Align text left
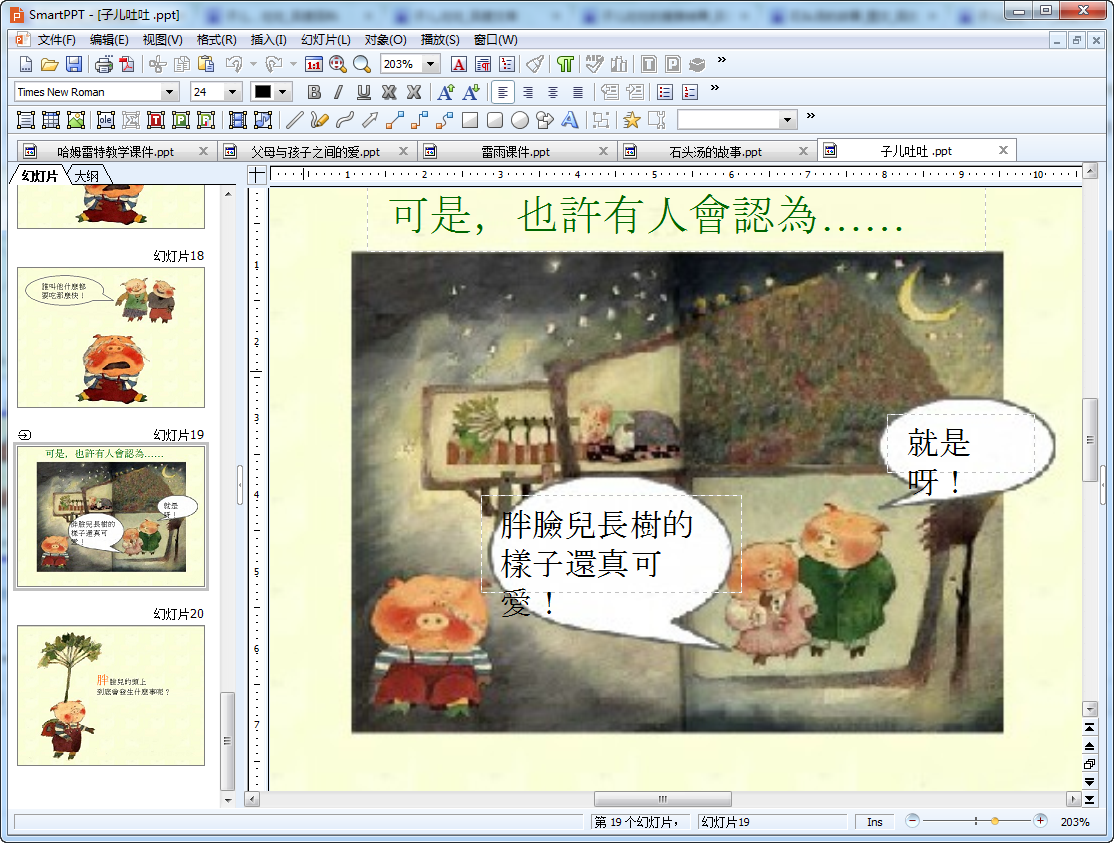 [x=502, y=92]
